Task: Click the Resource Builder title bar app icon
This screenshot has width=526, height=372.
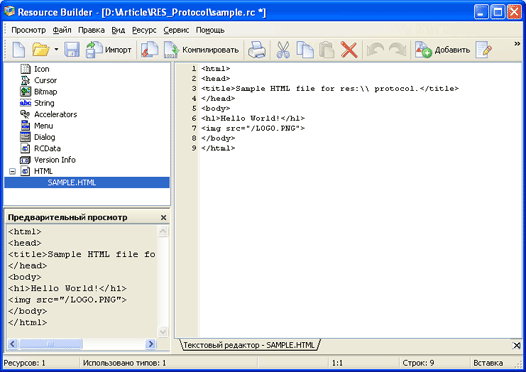Action: 9,12
